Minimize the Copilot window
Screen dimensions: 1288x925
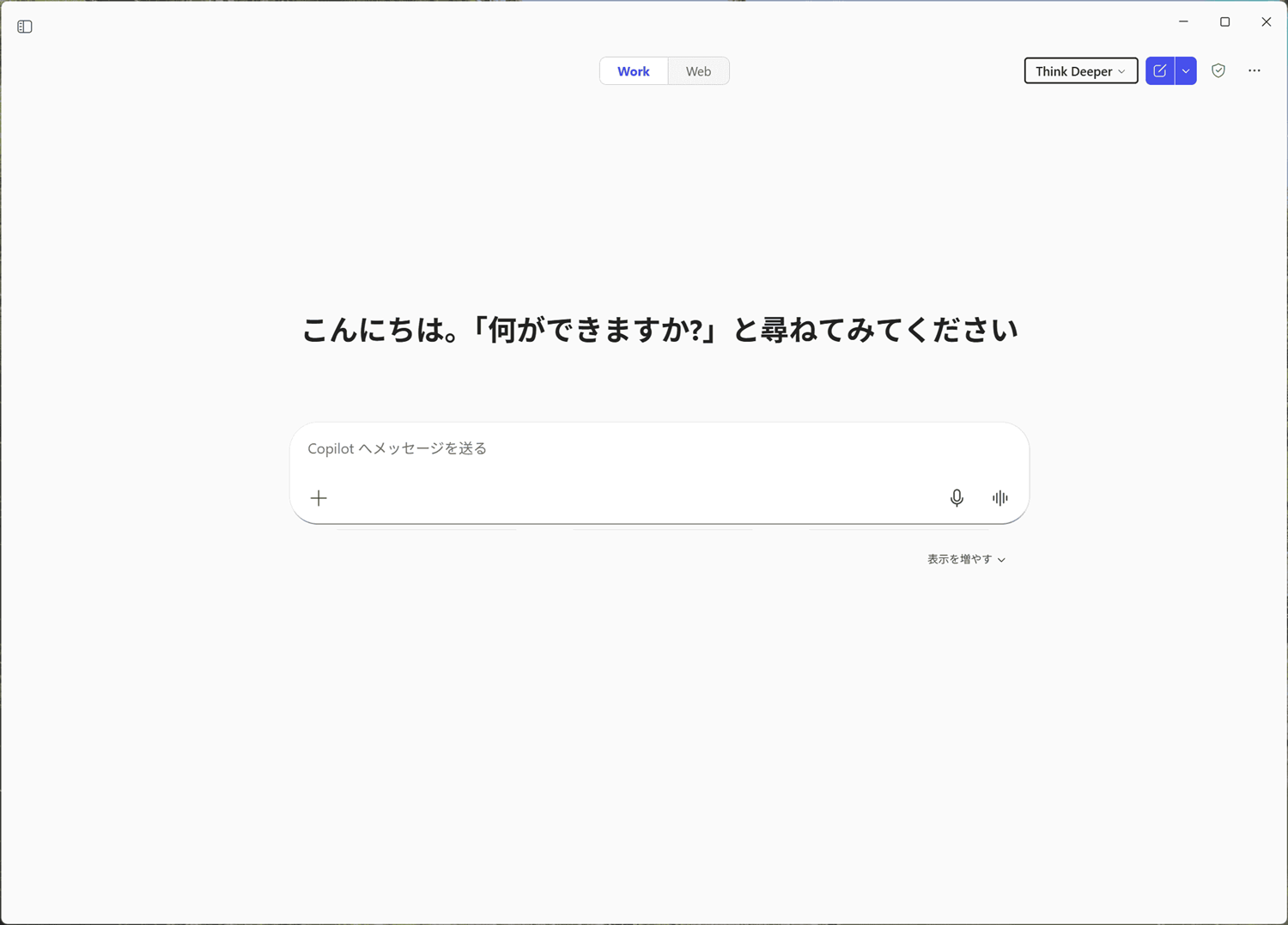coord(1183,21)
